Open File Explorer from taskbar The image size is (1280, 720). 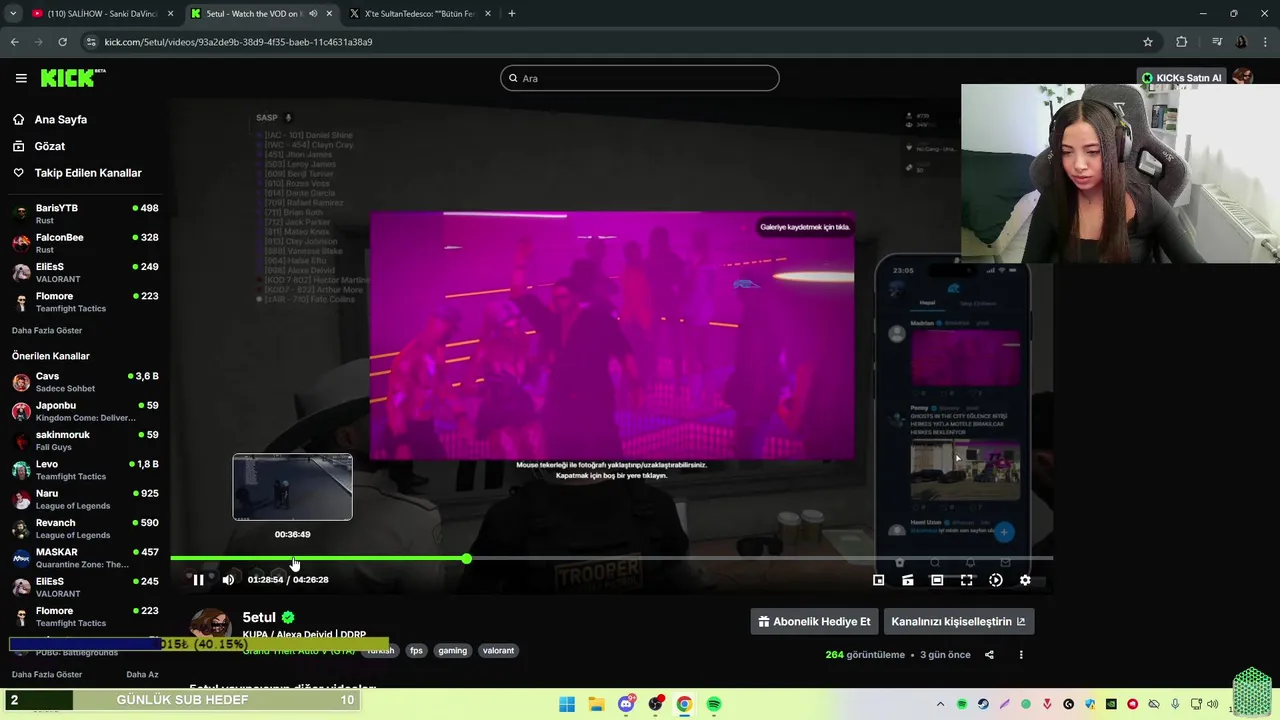pyautogui.click(x=596, y=704)
